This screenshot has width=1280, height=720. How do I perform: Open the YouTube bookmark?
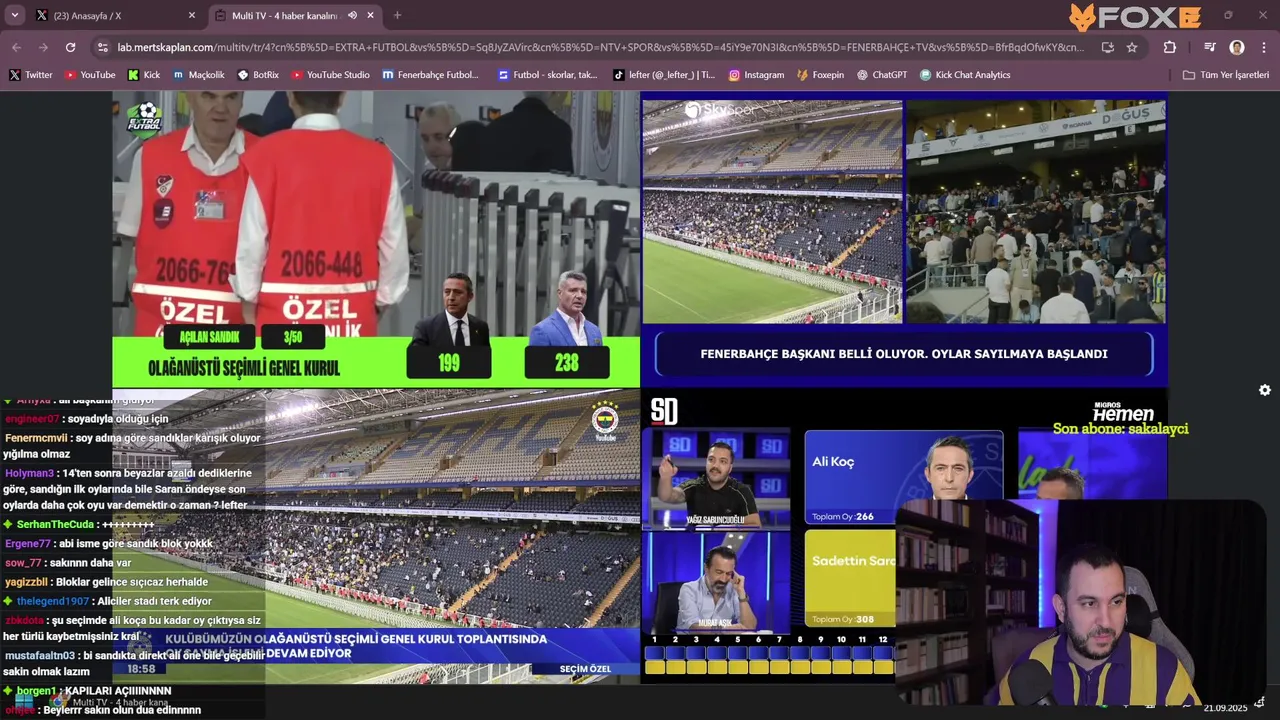tap(90, 75)
